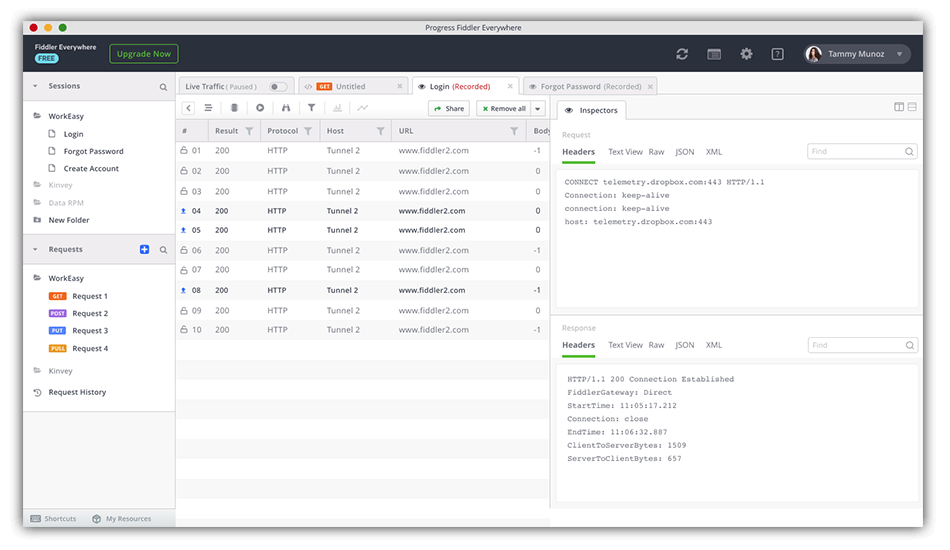Collapse the Sessions section

35,86
